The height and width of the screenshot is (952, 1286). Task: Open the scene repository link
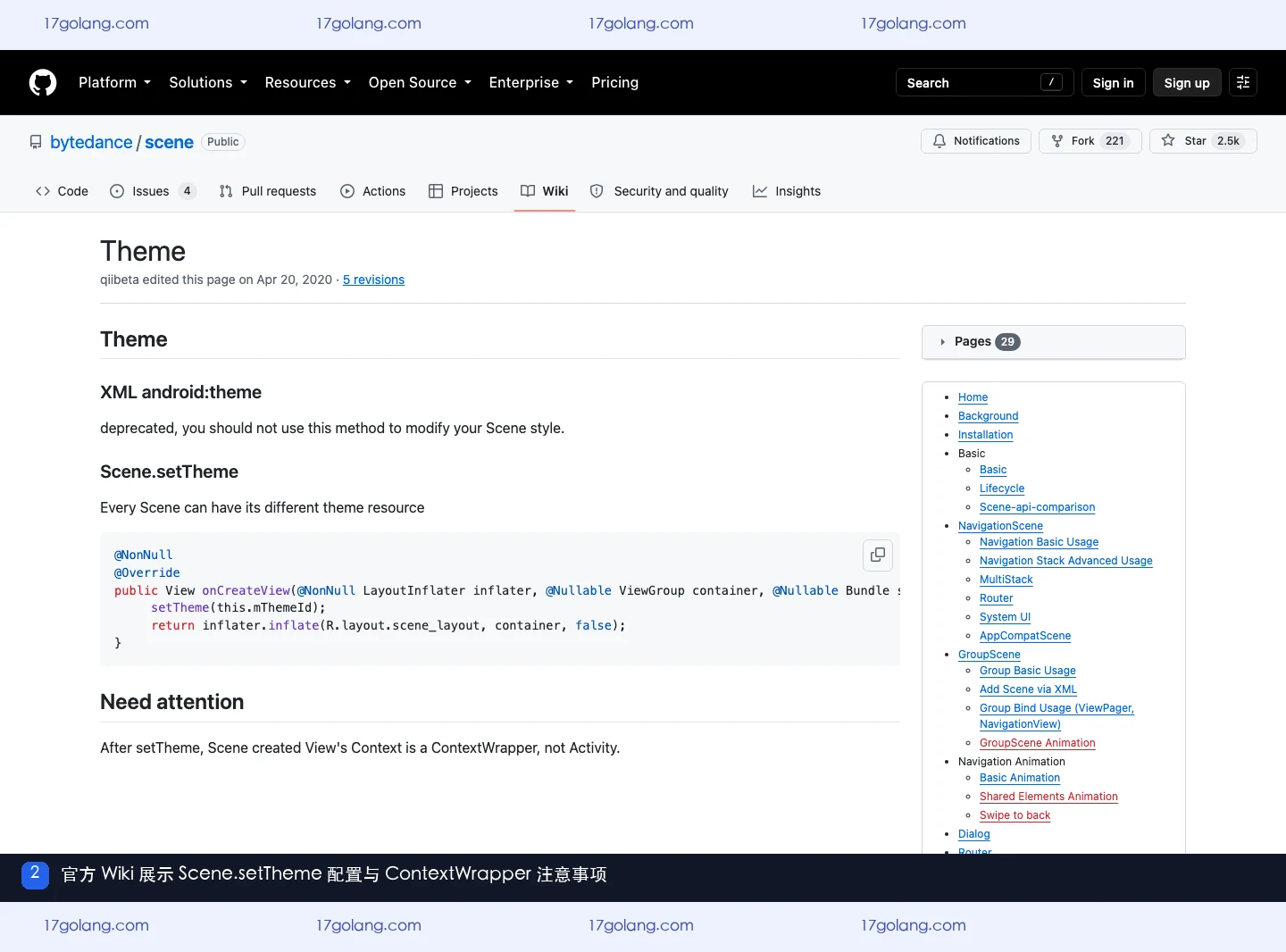click(169, 142)
